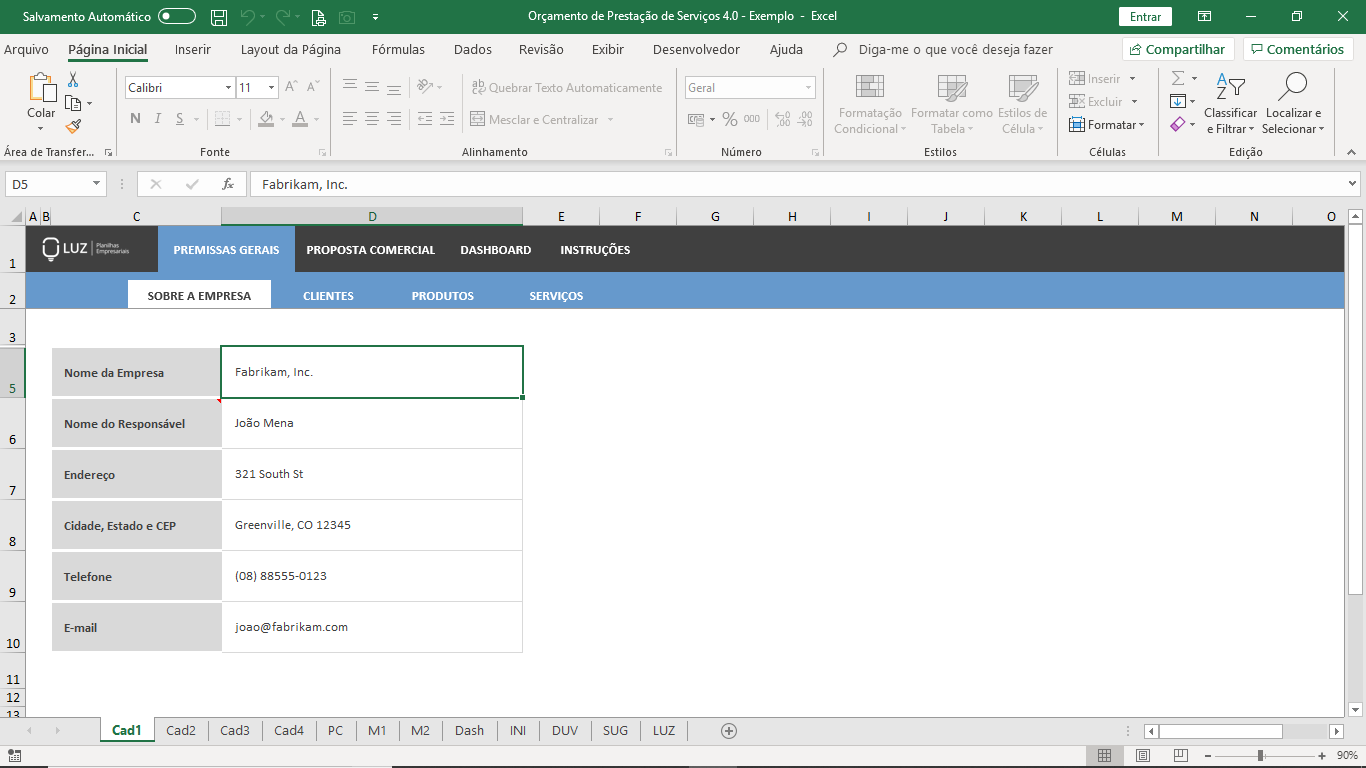
Task: Click the Font Color A icon
Action: [300, 119]
